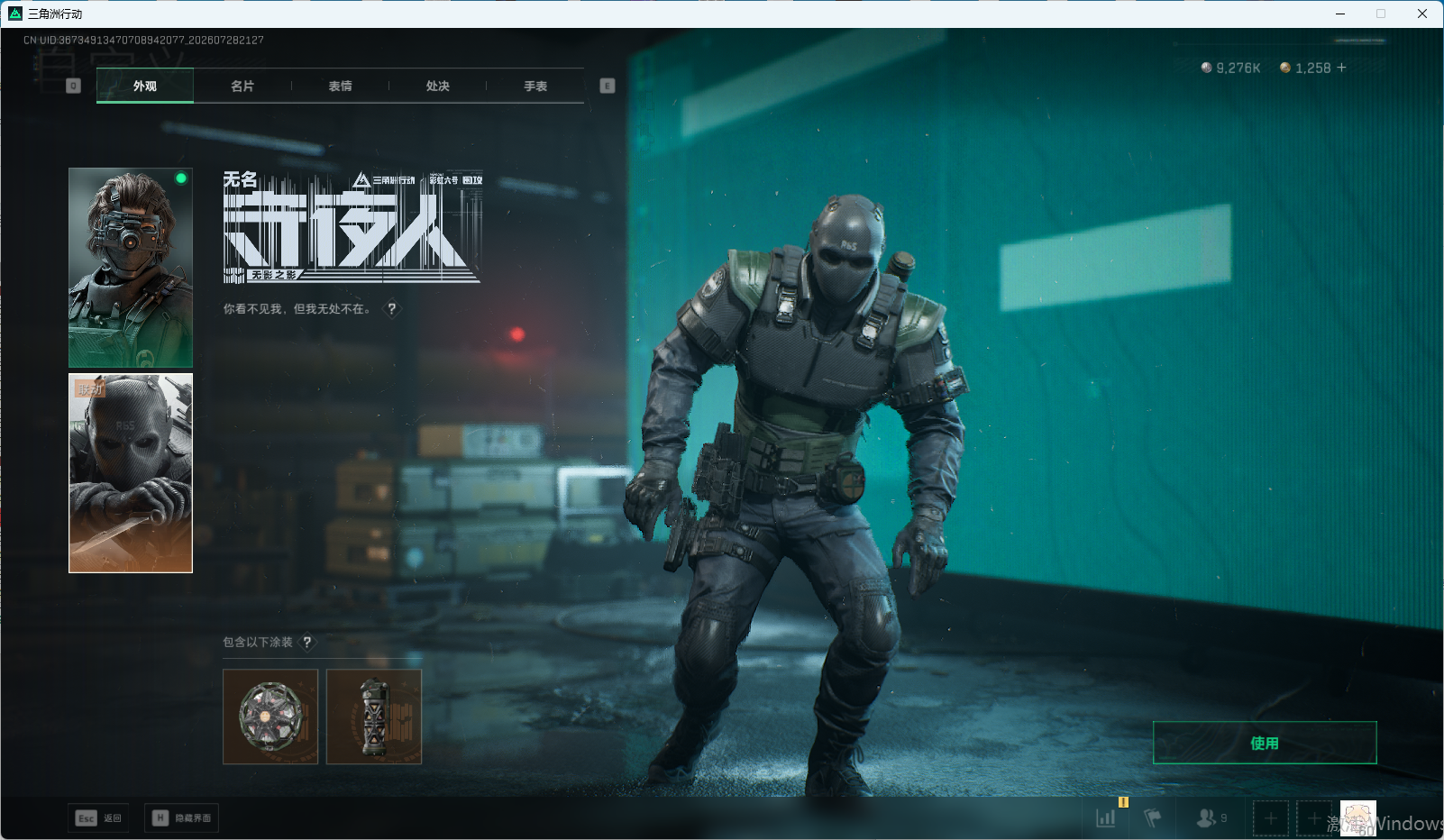Click the E next-tab key icon
This screenshot has height=840, width=1444.
click(608, 86)
